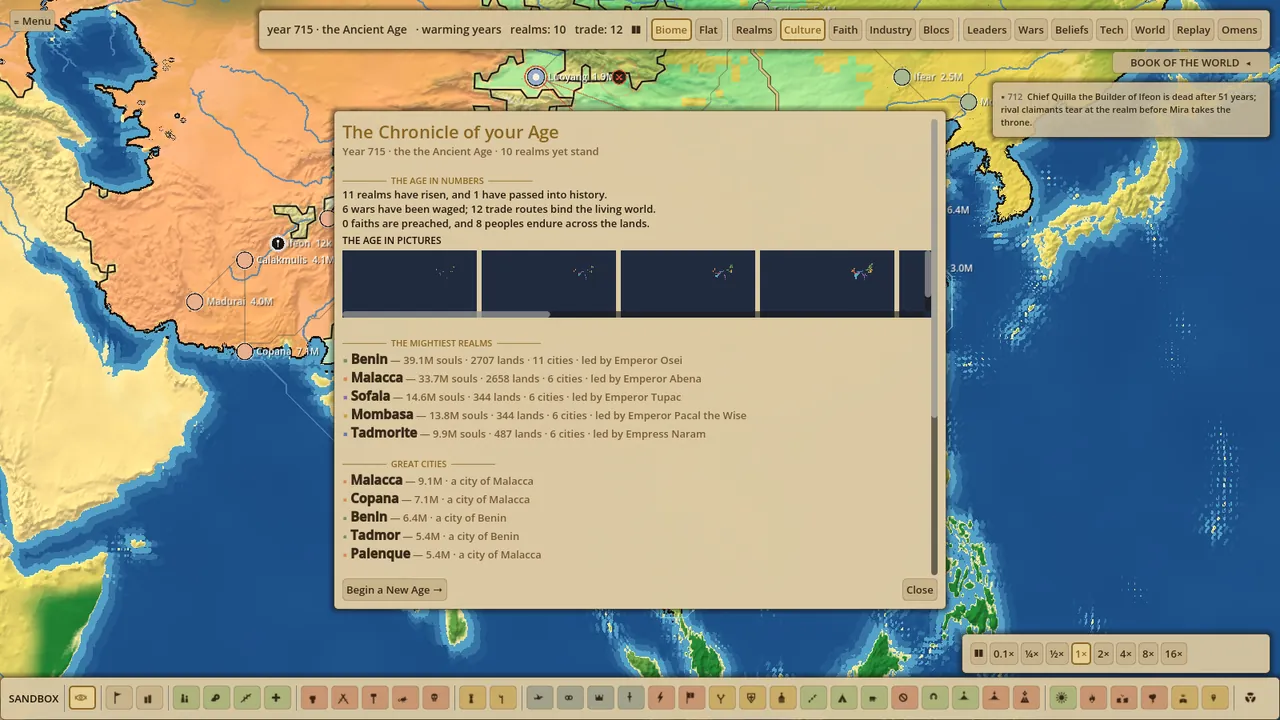The image size is (1280, 720).
Task: Click the Mombasa realm entry
Action: pos(545,415)
